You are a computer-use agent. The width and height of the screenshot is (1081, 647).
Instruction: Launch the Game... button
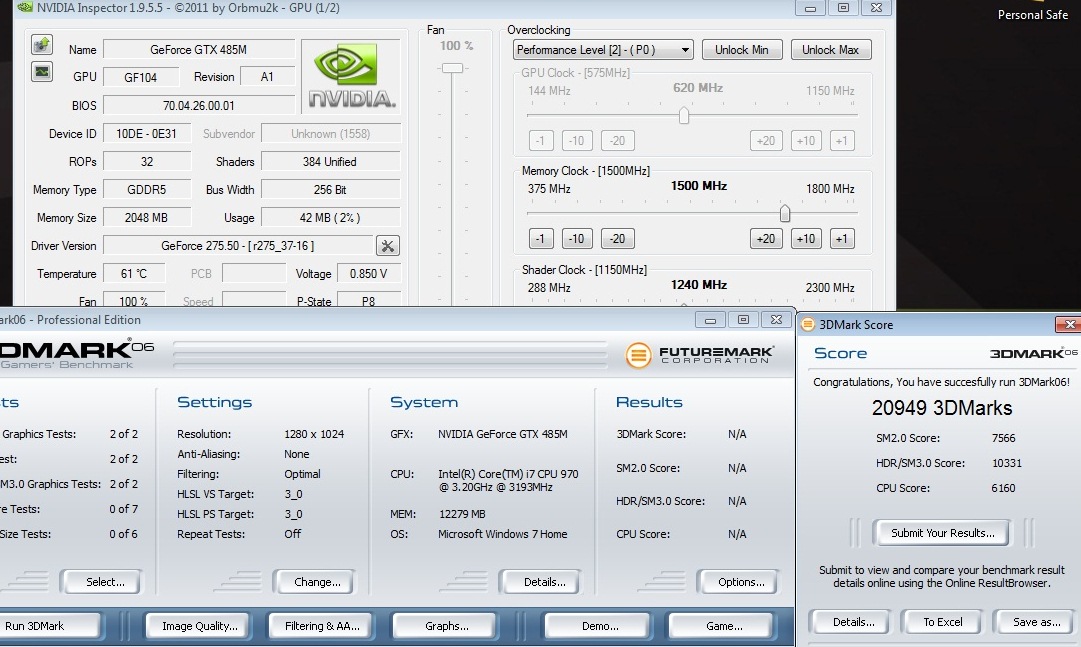pos(721,626)
